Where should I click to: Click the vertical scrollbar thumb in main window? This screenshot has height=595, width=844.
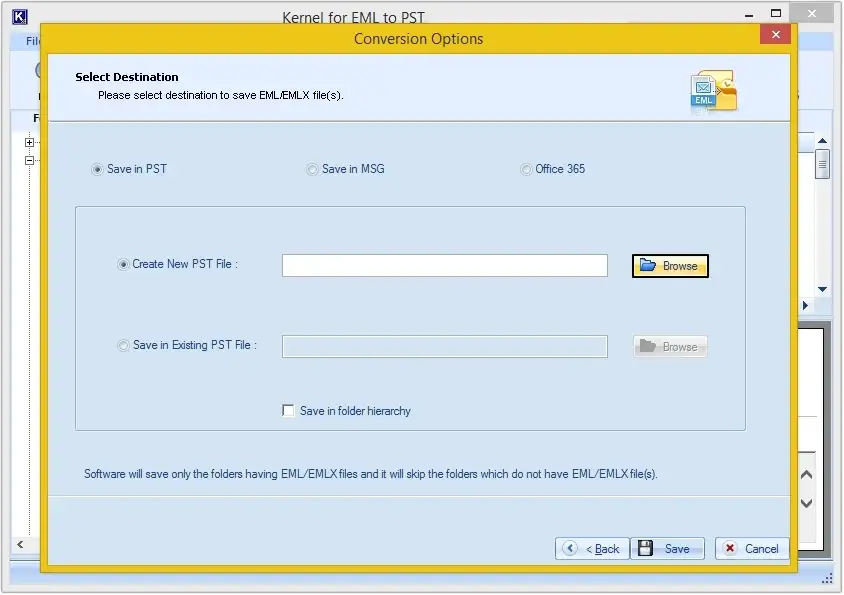[822, 165]
